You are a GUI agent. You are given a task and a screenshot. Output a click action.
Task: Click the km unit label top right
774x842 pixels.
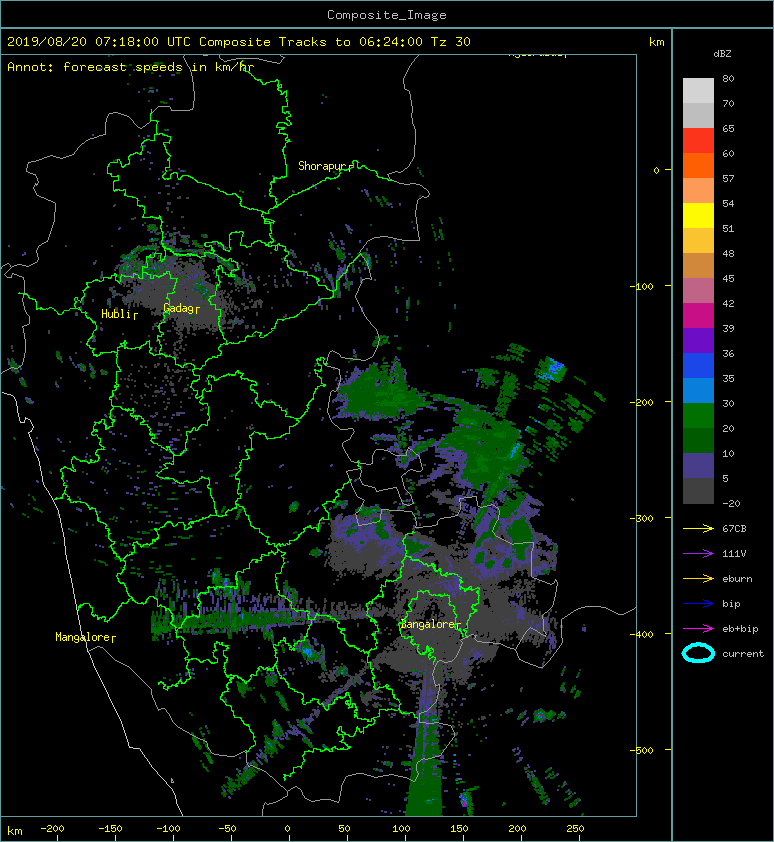656,42
